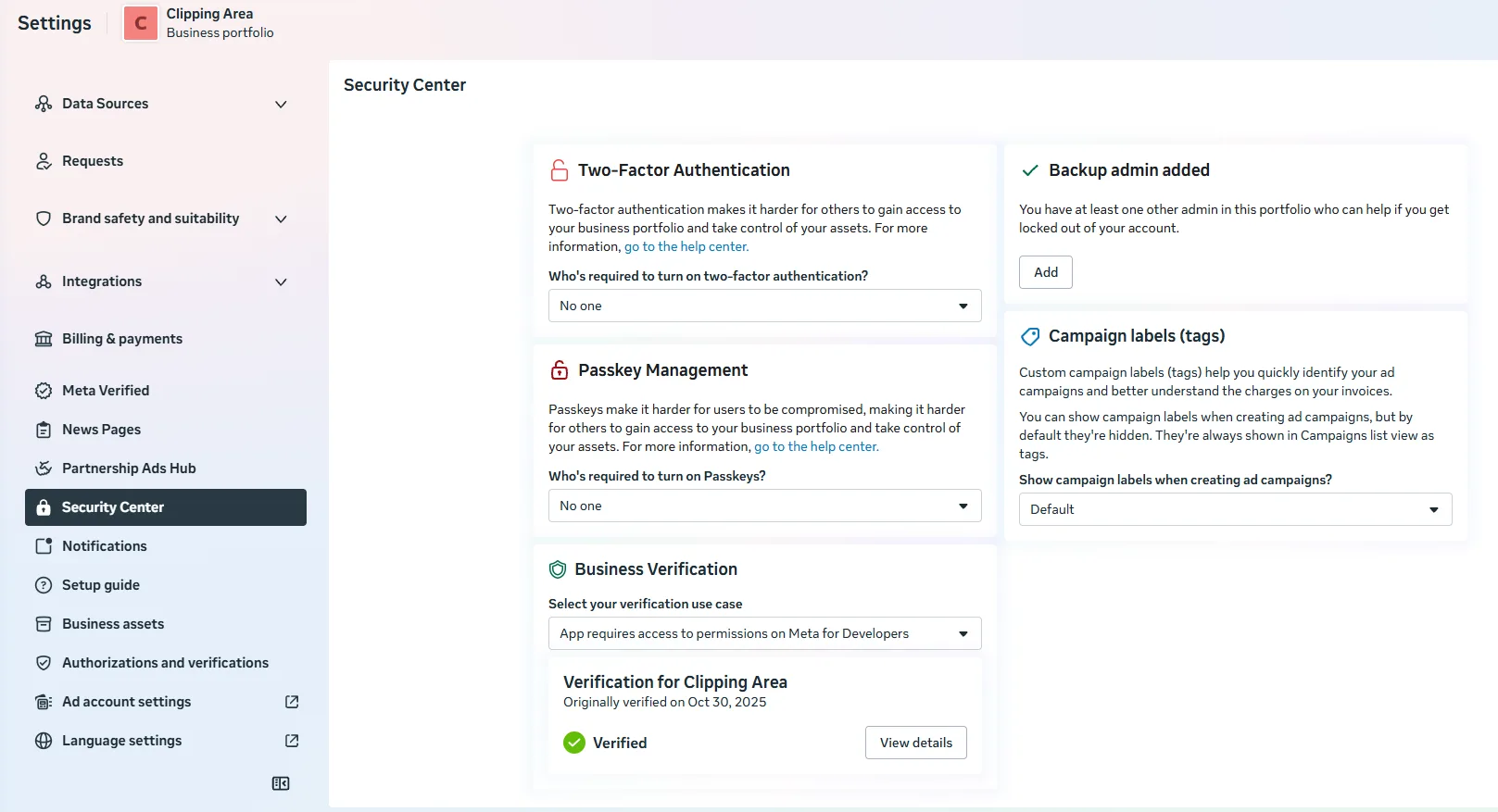Open Meta Verified settings page

166,391
